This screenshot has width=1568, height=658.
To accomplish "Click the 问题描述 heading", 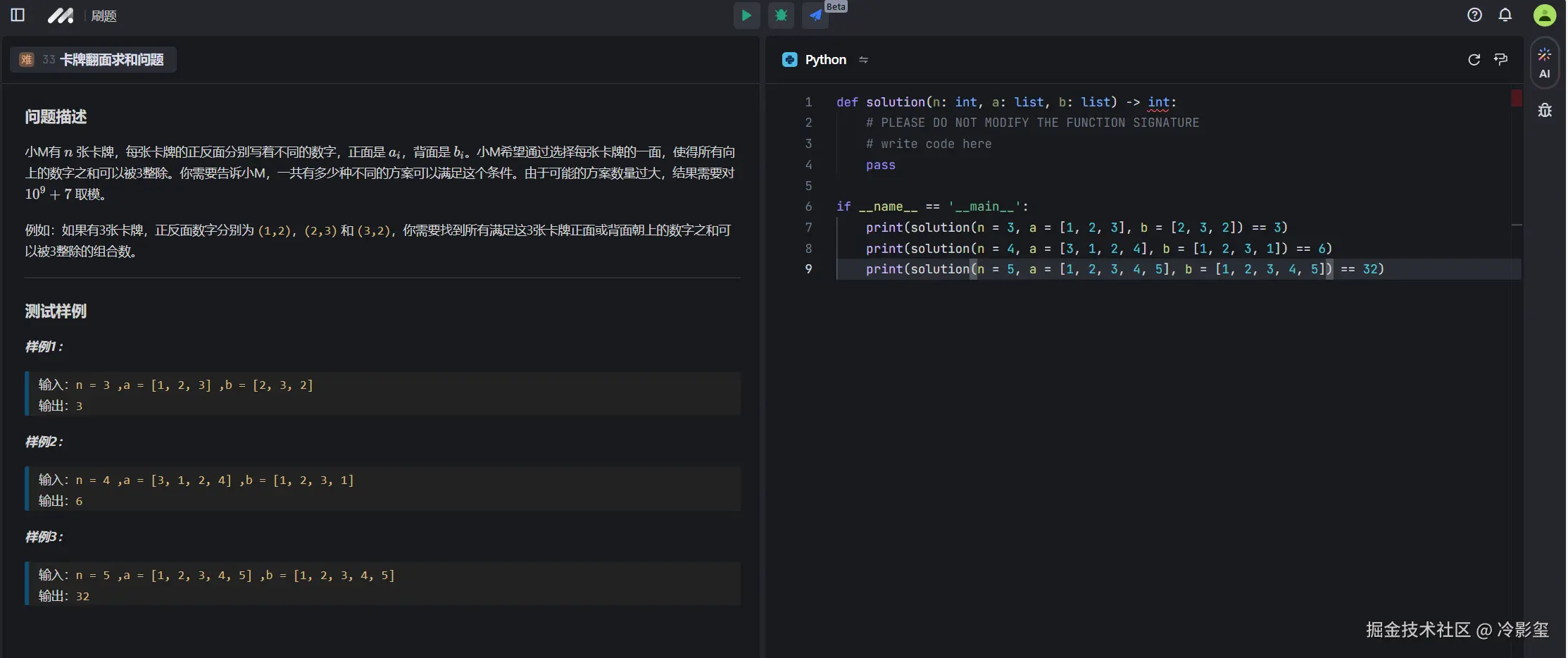I will [x=56, y=117].
